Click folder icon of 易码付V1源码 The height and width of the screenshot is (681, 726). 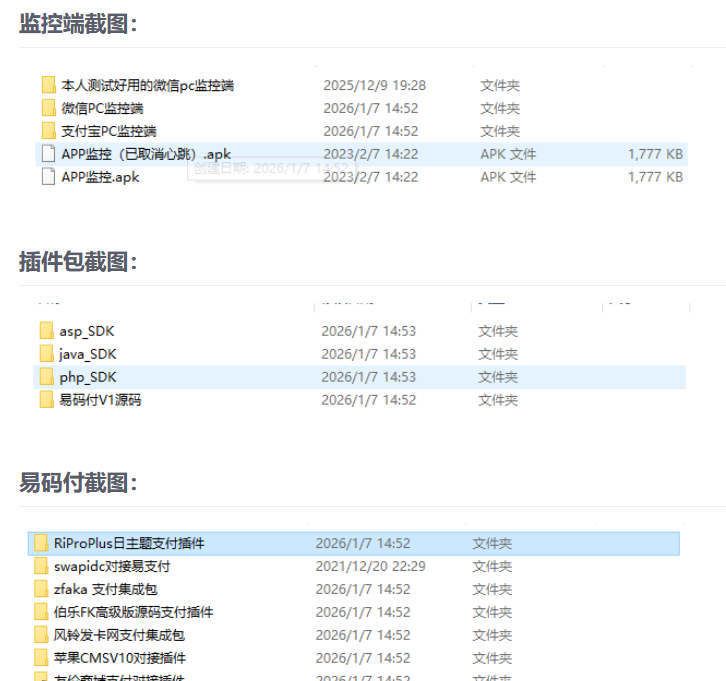pyautogui.click(x=47, y=400)
